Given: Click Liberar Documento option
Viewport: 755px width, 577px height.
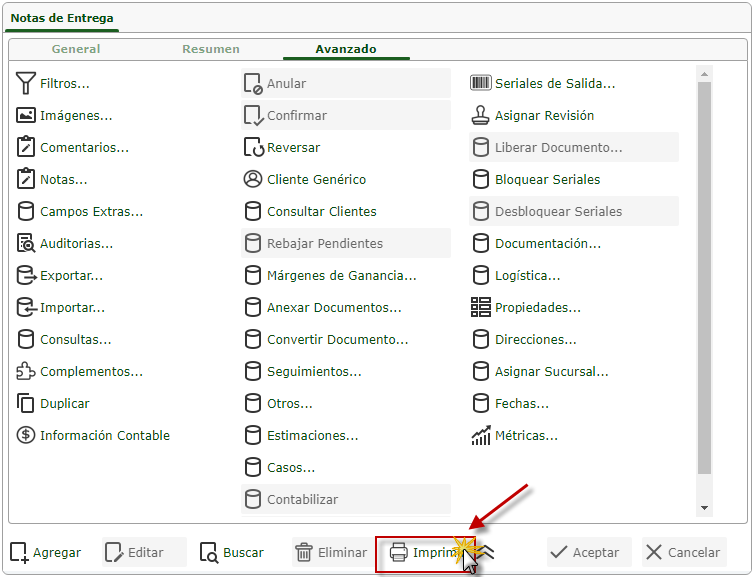Looking at the screenshot, I should [x=574, y=147].
